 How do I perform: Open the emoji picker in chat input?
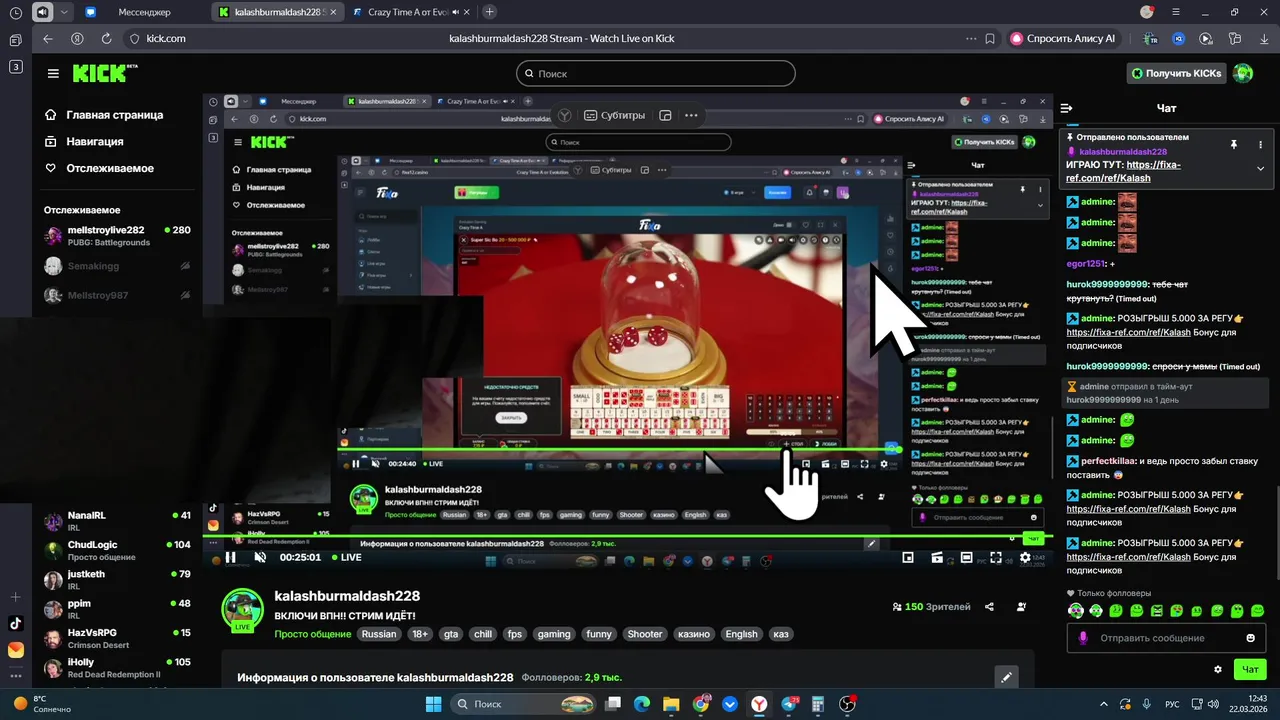[x=1250, y=638]
